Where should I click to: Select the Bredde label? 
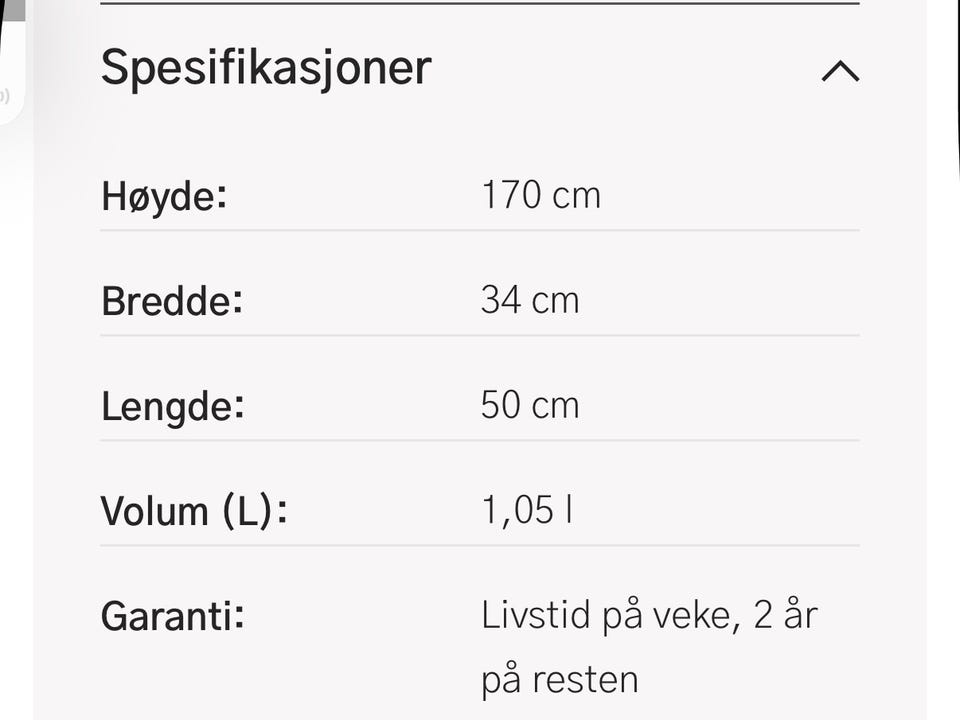172,301
